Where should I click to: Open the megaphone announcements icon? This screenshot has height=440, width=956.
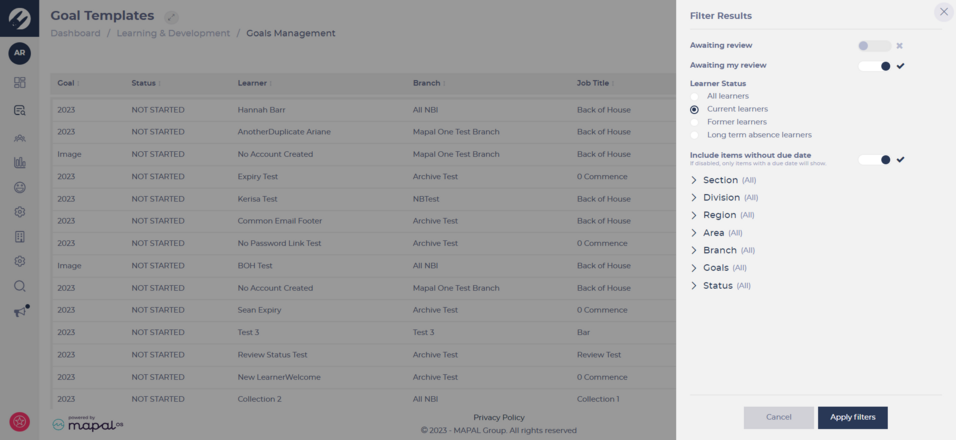[20, 311]
